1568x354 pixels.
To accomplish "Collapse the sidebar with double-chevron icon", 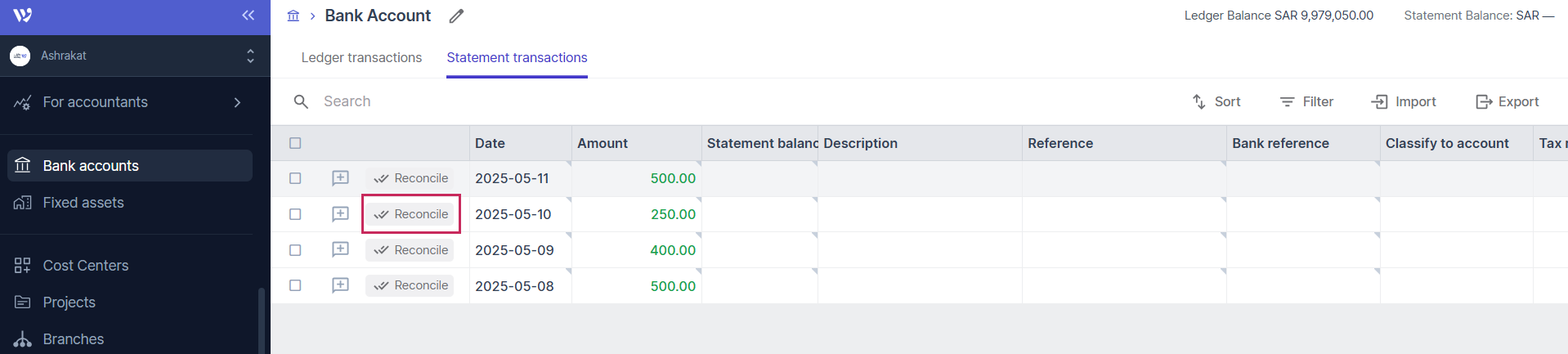I will pos(249,16).
